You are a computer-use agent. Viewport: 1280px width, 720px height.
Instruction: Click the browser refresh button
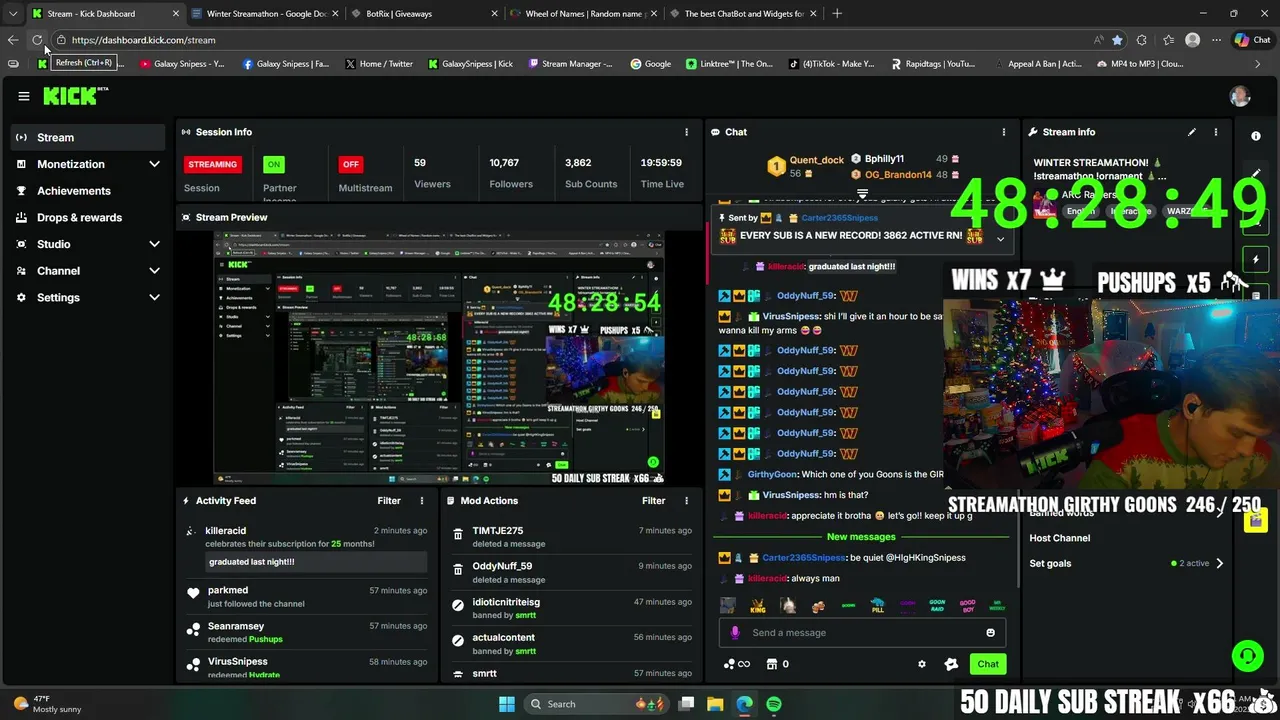click(37, 40)
